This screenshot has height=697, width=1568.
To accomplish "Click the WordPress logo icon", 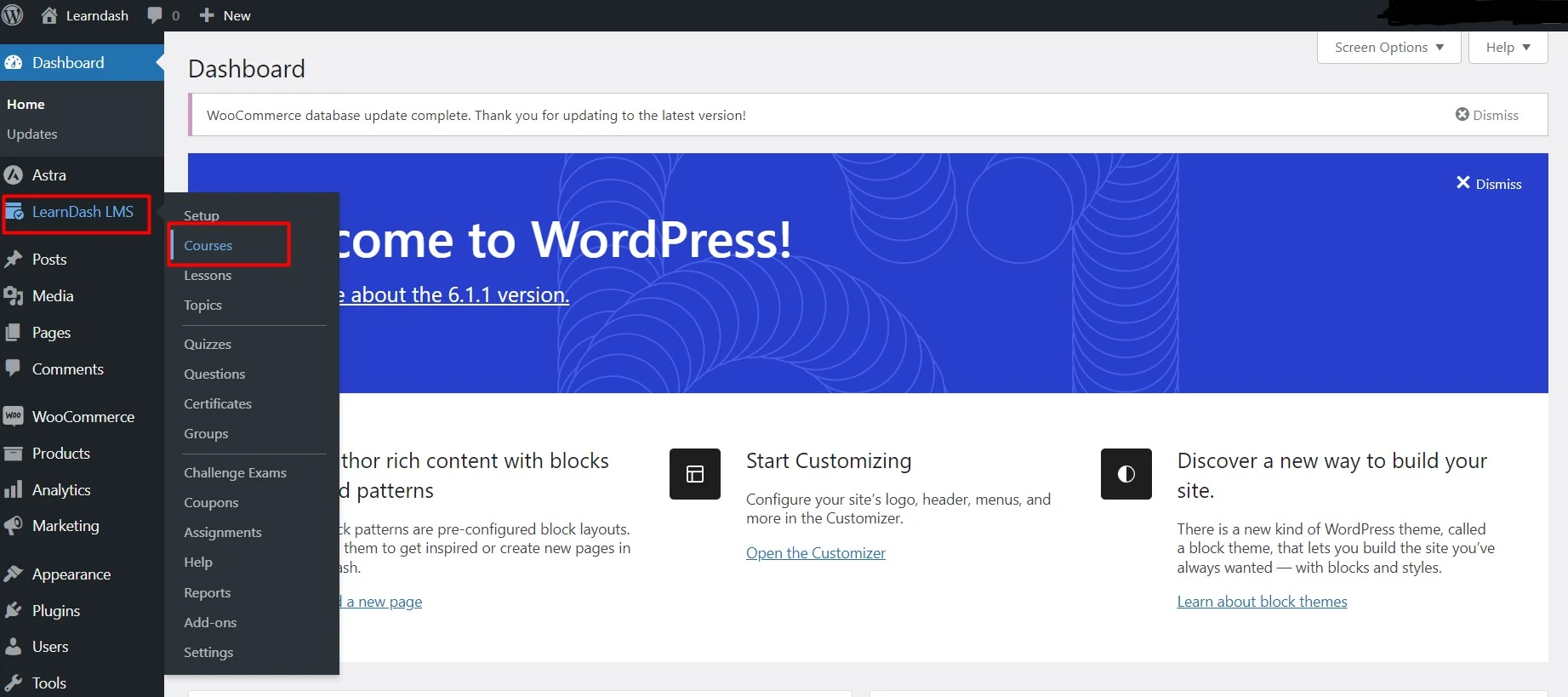I will coord(13,15).
